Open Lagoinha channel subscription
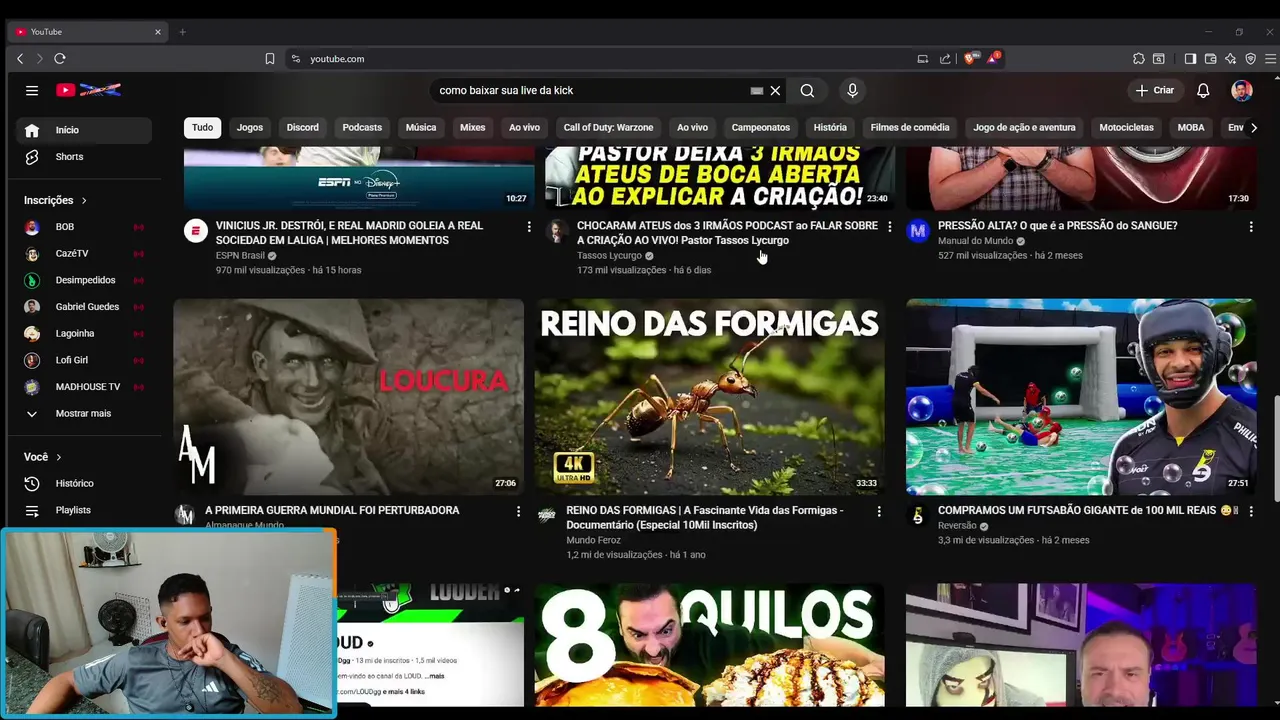This screenshot has height=720, width=1280. click(84, 334)
